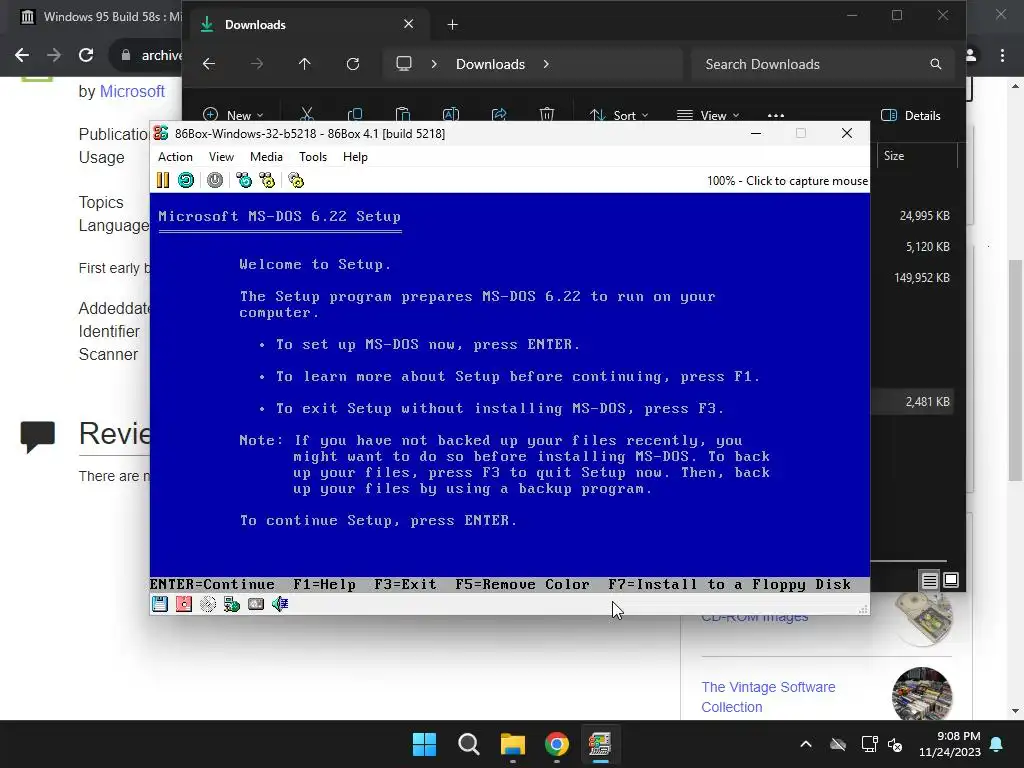Viewport: 1024px width, 768px height.
Task: Select the file row sized 149,952 KB
Action: (912, 278)
